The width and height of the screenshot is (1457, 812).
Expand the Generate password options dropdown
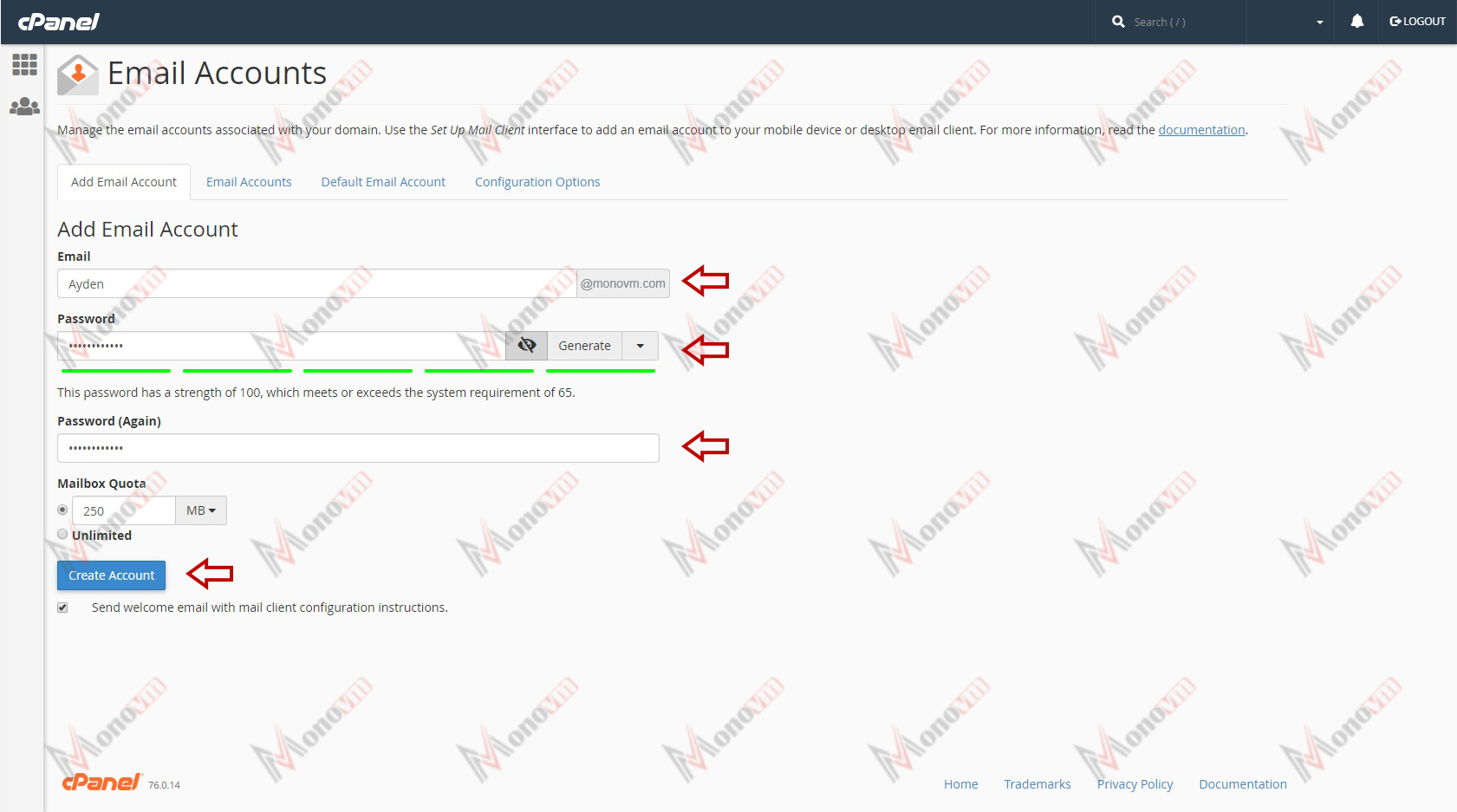(x=640, y=345)
